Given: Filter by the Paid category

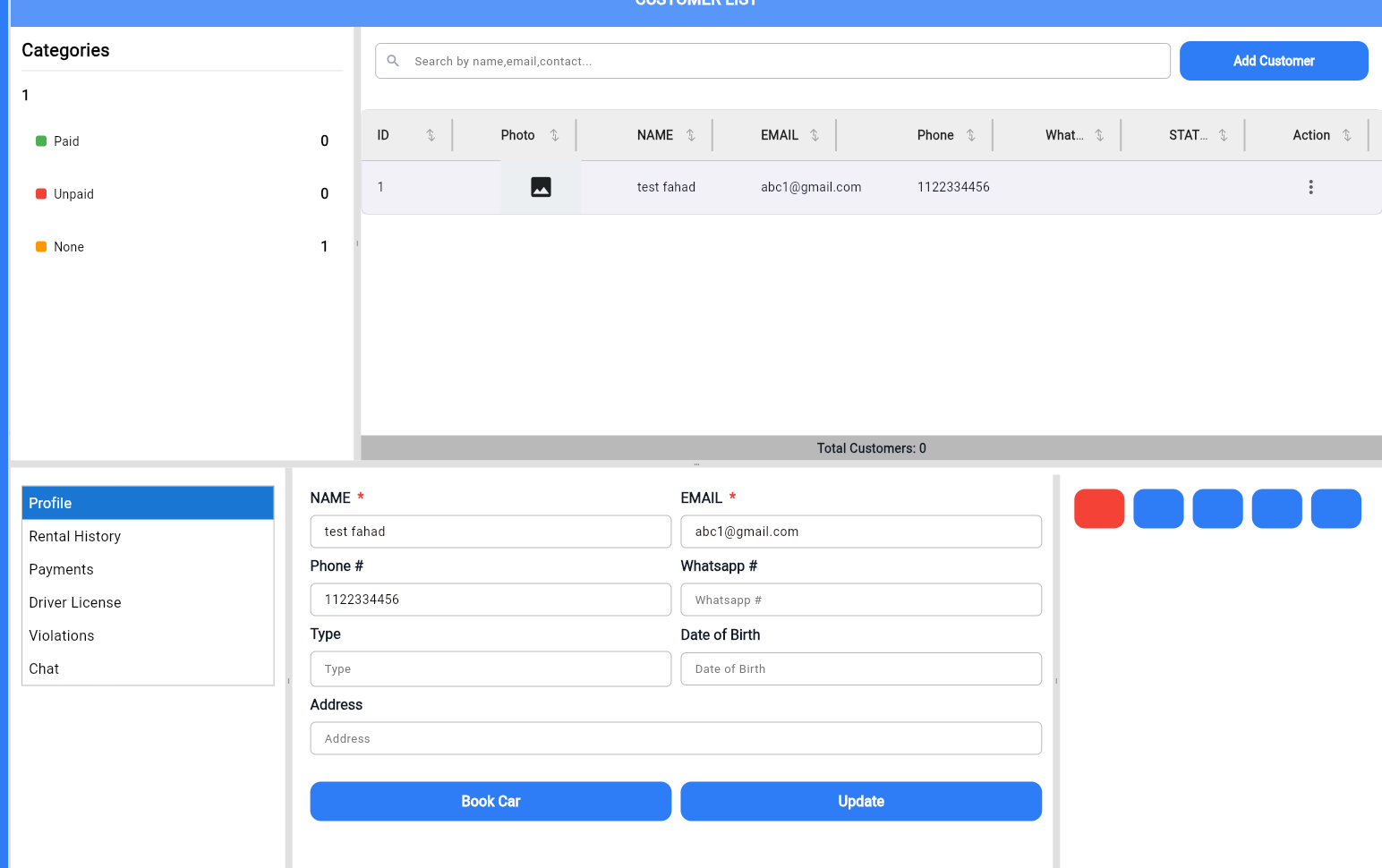Looking at the screenshot, I should tap(66, 141).
